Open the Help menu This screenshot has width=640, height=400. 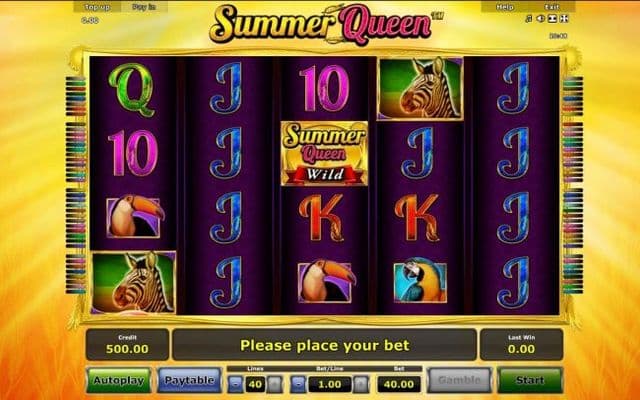(x=504, y=7)
